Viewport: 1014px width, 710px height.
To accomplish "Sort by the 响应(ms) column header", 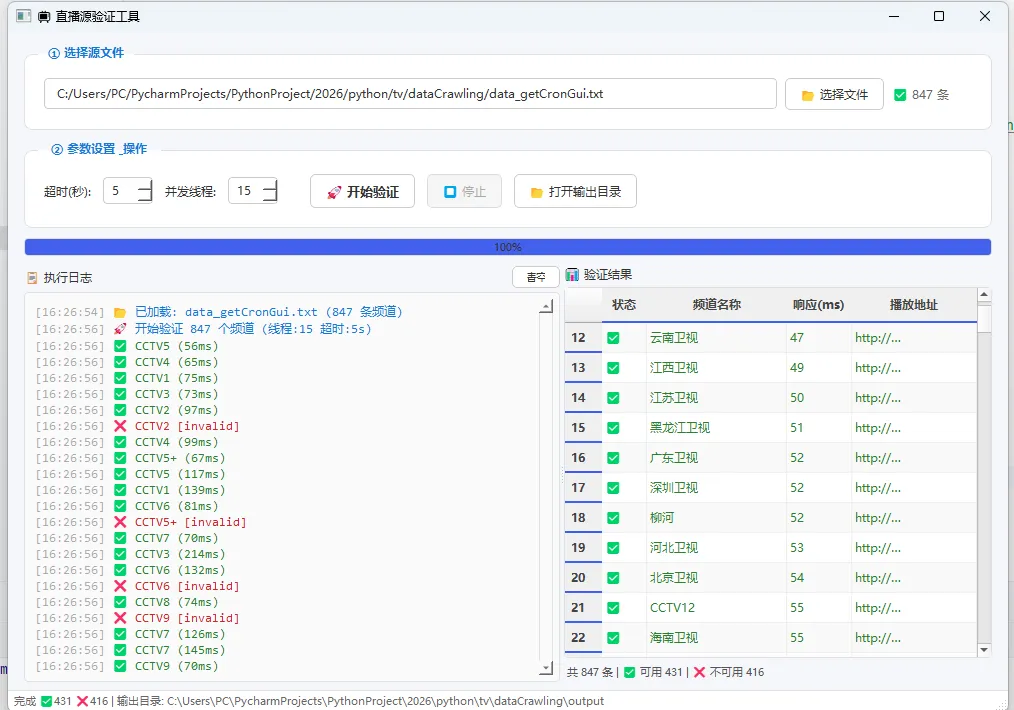I will coord(818,305).
